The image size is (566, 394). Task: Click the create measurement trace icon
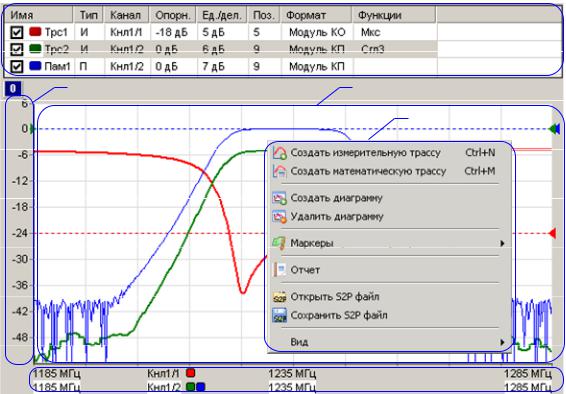[280, 153]
